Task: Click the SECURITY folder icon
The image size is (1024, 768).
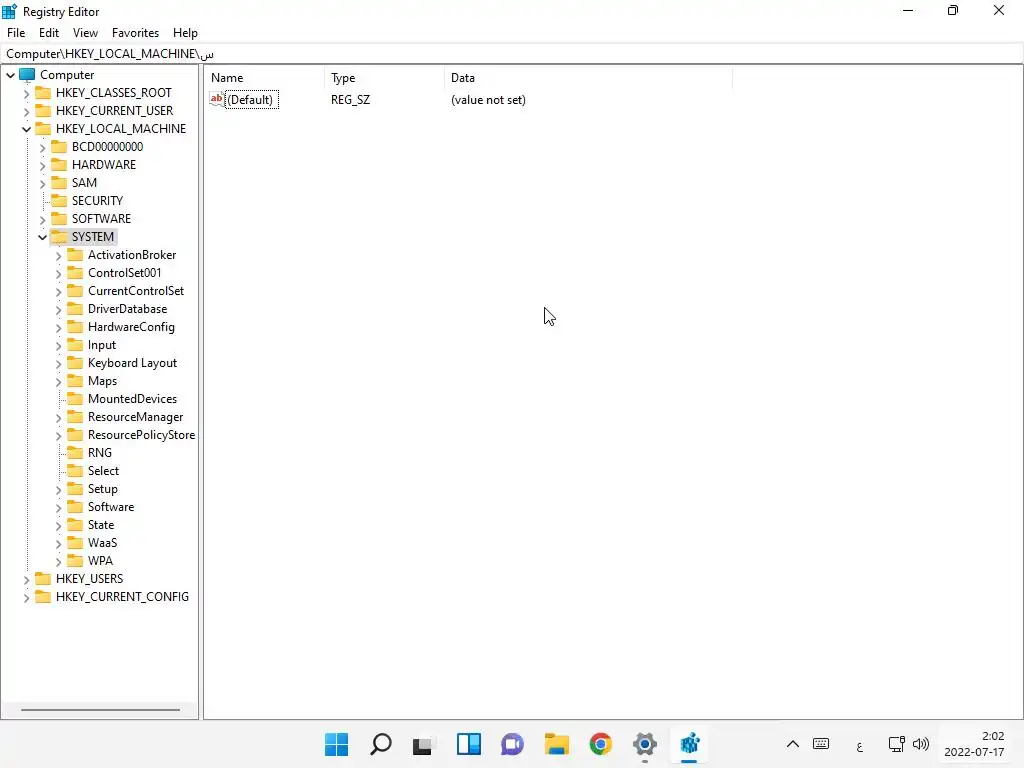Action: 59,200
